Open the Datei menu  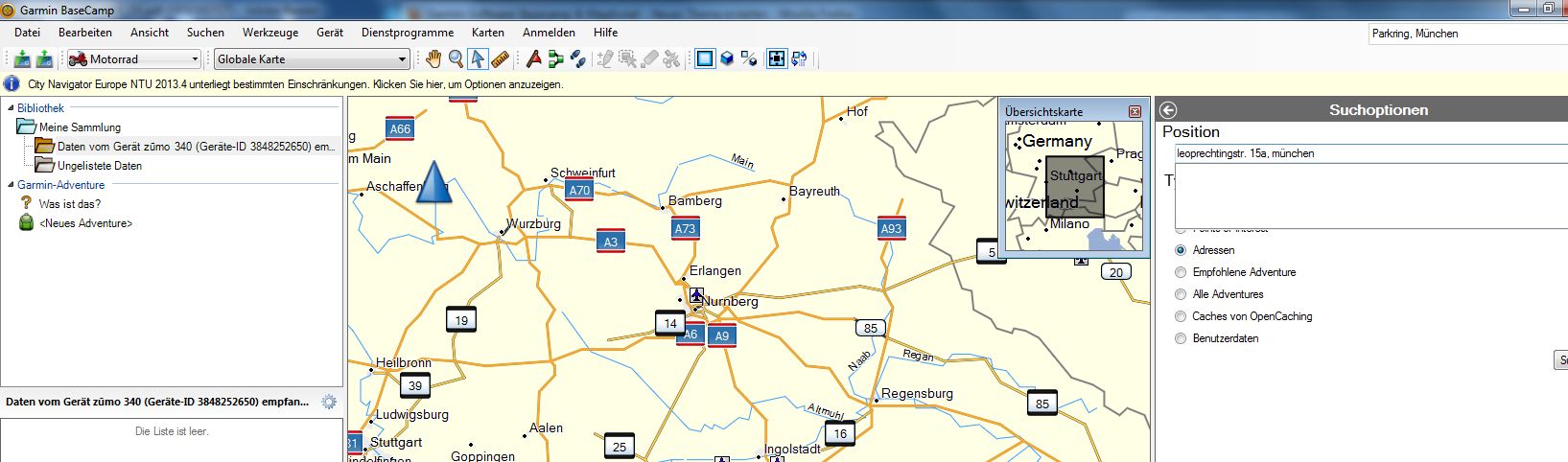click(27, 33)
